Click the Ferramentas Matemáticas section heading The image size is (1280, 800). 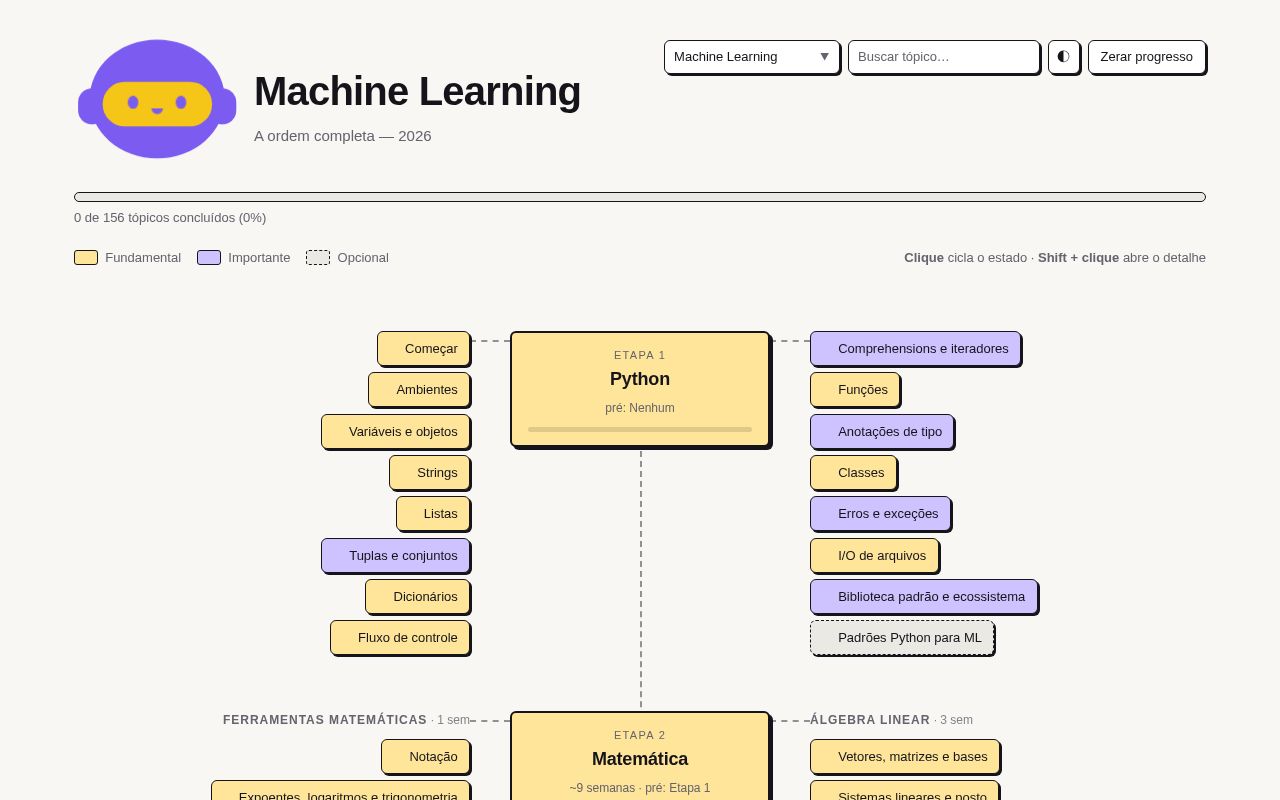[x=325, y=720]
